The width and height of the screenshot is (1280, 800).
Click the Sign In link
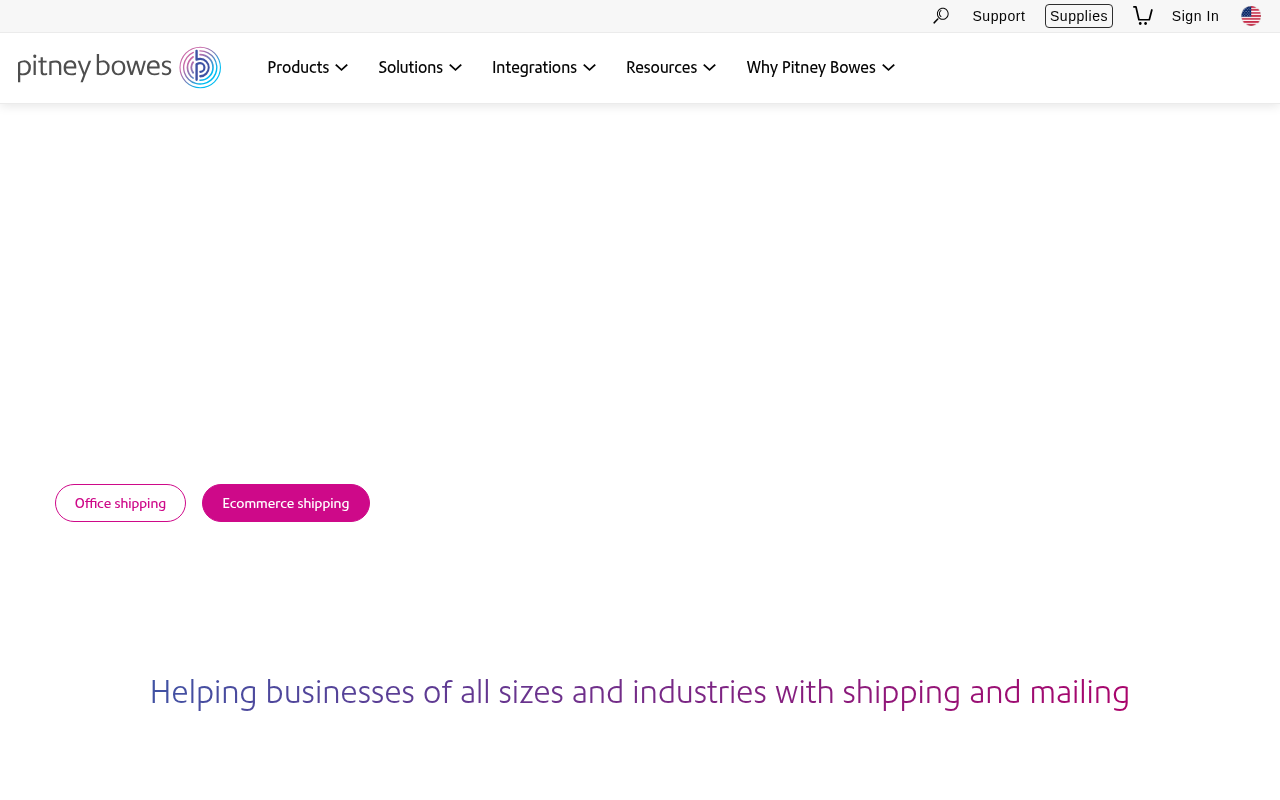(1195, 16)
